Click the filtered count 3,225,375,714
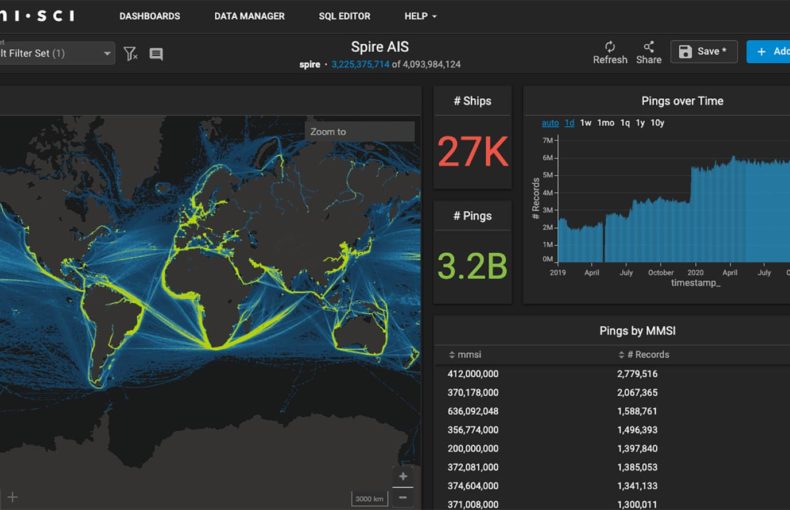 360,65
